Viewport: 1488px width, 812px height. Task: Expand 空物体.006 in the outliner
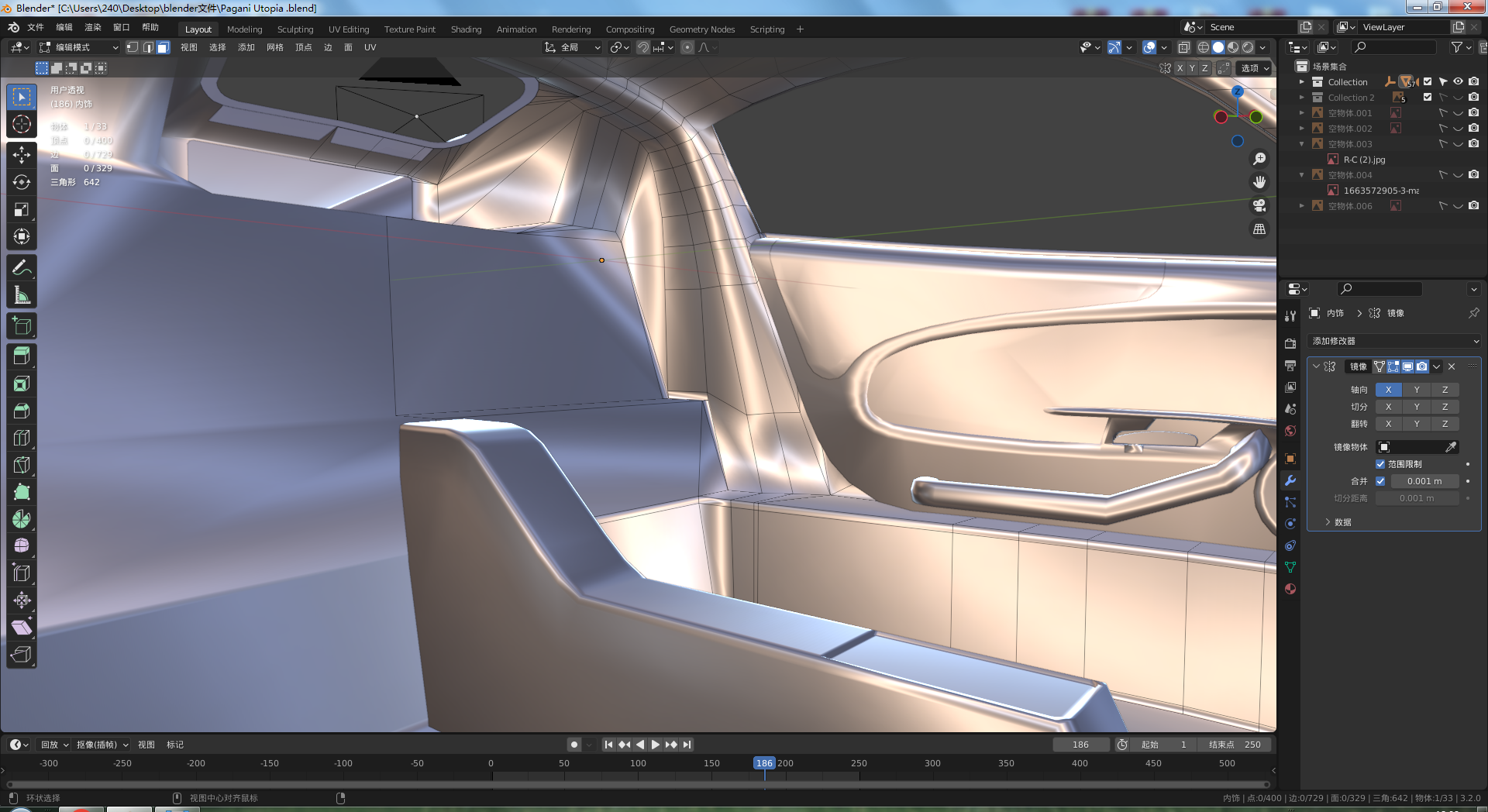click(1302, 205)
